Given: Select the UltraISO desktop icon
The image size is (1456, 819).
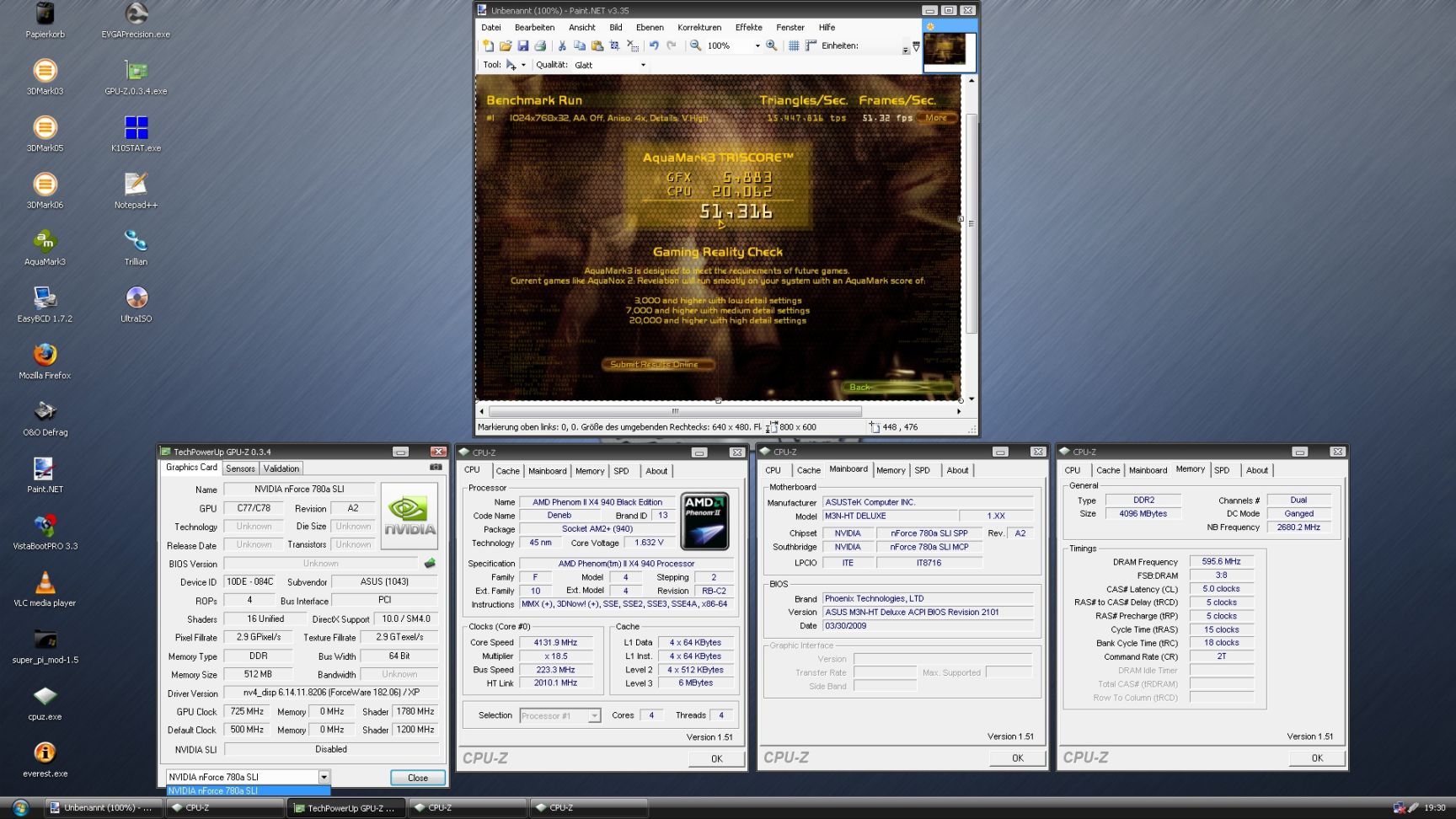Looking at the screenshot, I should point(136,303).
